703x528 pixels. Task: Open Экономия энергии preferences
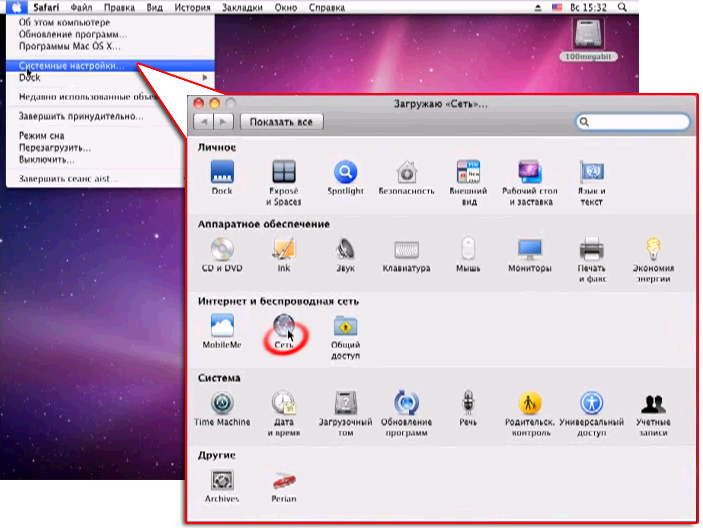[653, 249]
